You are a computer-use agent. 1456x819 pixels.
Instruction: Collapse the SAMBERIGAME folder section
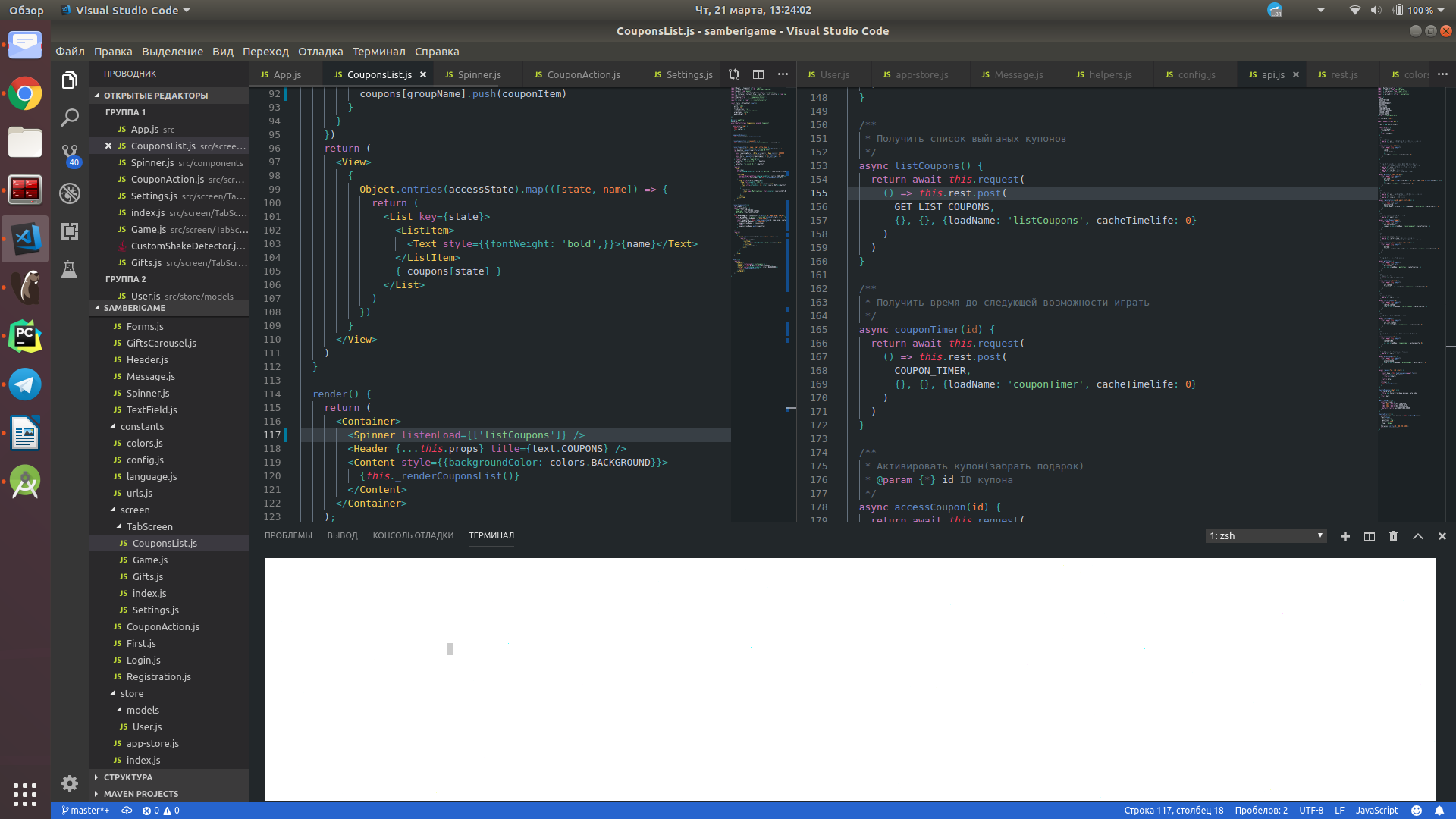tap(169, 308)
